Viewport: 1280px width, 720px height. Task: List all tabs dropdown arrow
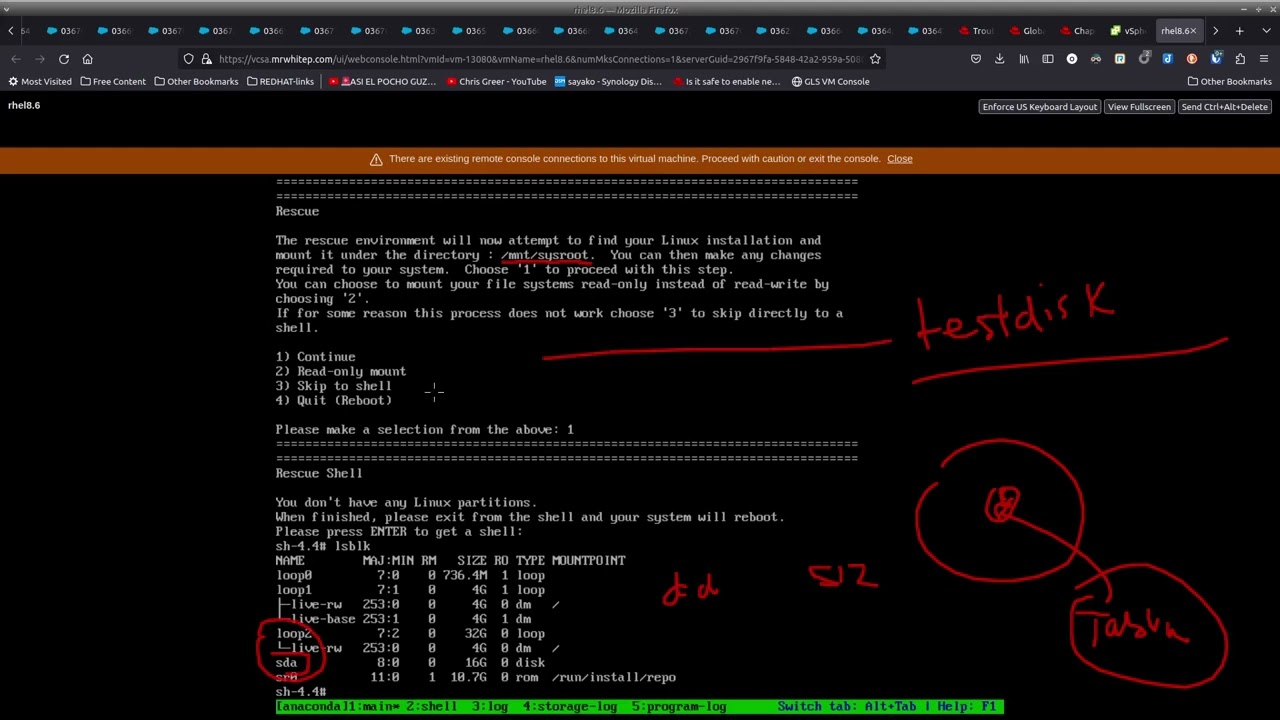coord(1264,31)
